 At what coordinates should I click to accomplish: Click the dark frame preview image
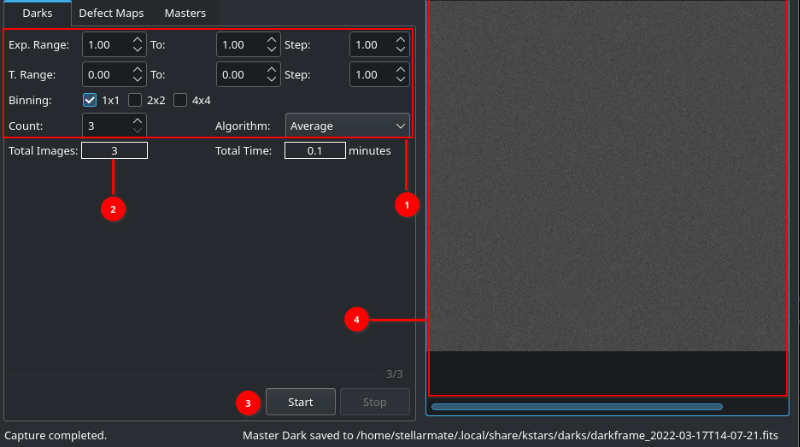(607, 176)
